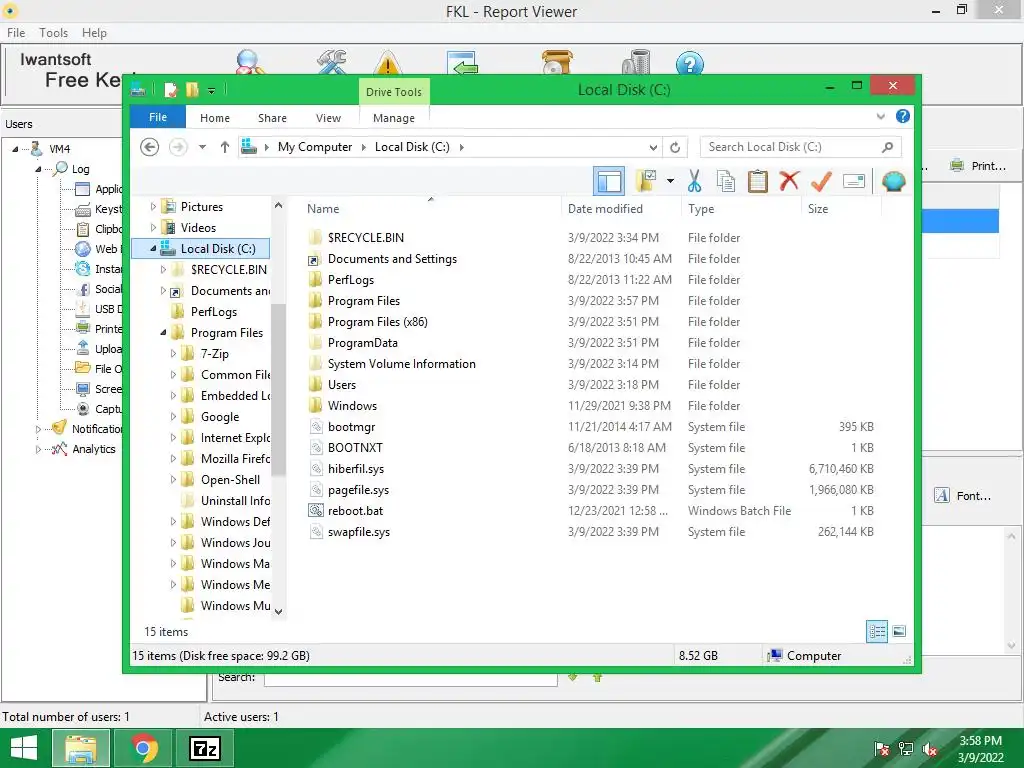Click the trash can icon in FKL toolbar

coord(636,63)
